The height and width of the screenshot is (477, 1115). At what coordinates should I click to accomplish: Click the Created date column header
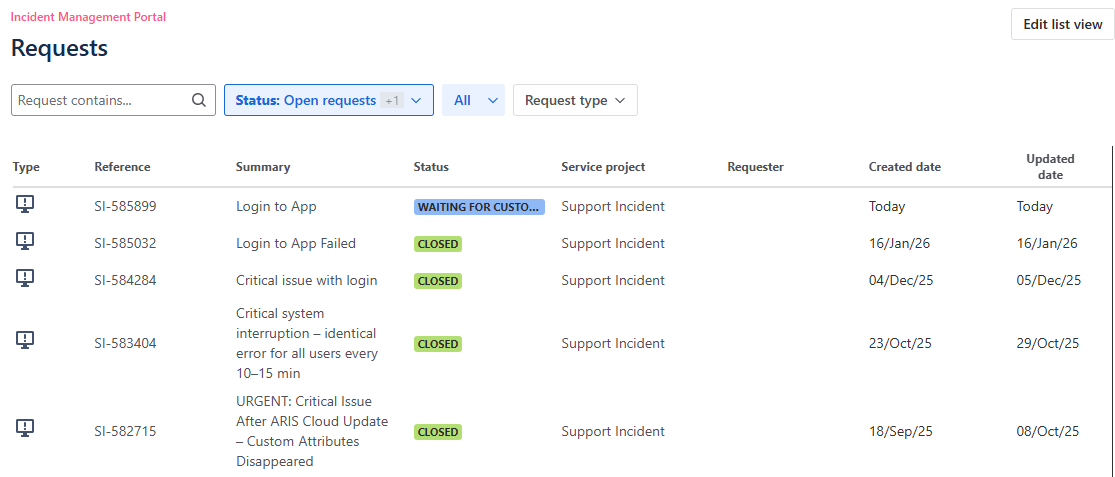tap(904, 167)
